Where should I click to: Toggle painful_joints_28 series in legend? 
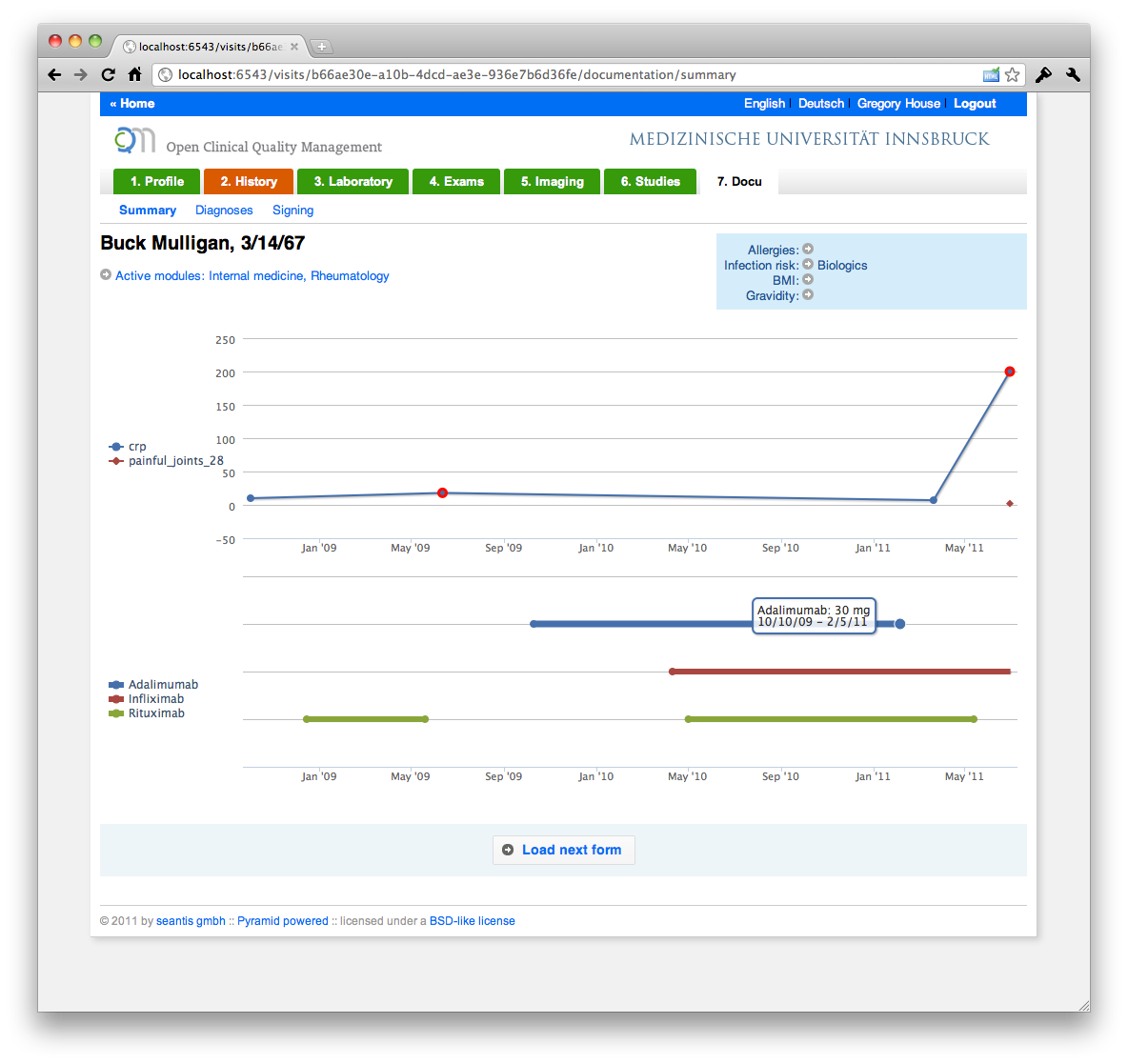[x=166, y=460]
